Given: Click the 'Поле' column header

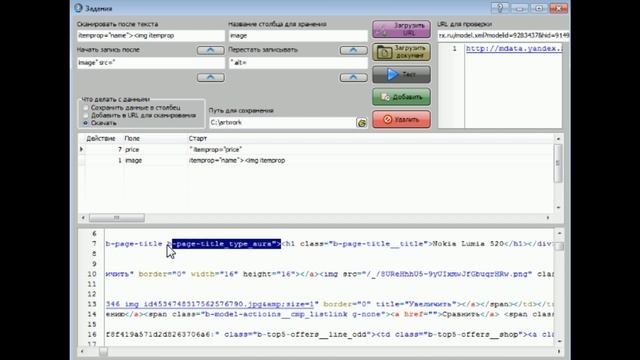Looking at the screenshot, I should (x=132, y=139).
